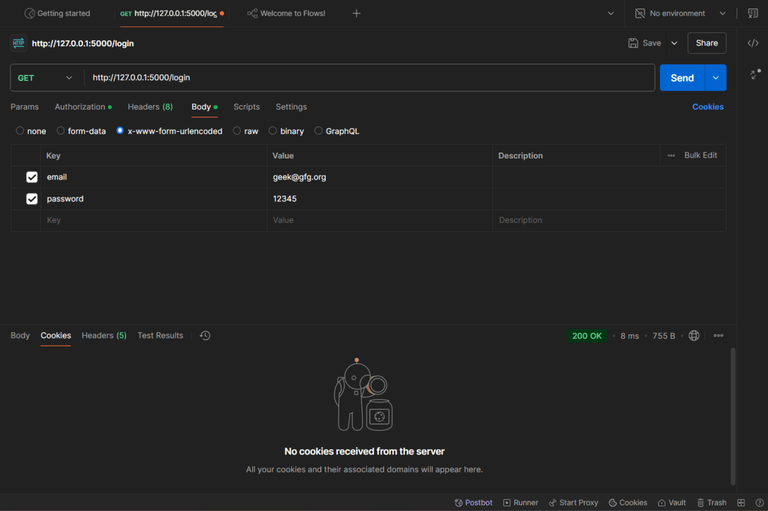Viewport: 768px width, 511px height.
Task: Click the empty Key field in new row
Action: (153, 220)
